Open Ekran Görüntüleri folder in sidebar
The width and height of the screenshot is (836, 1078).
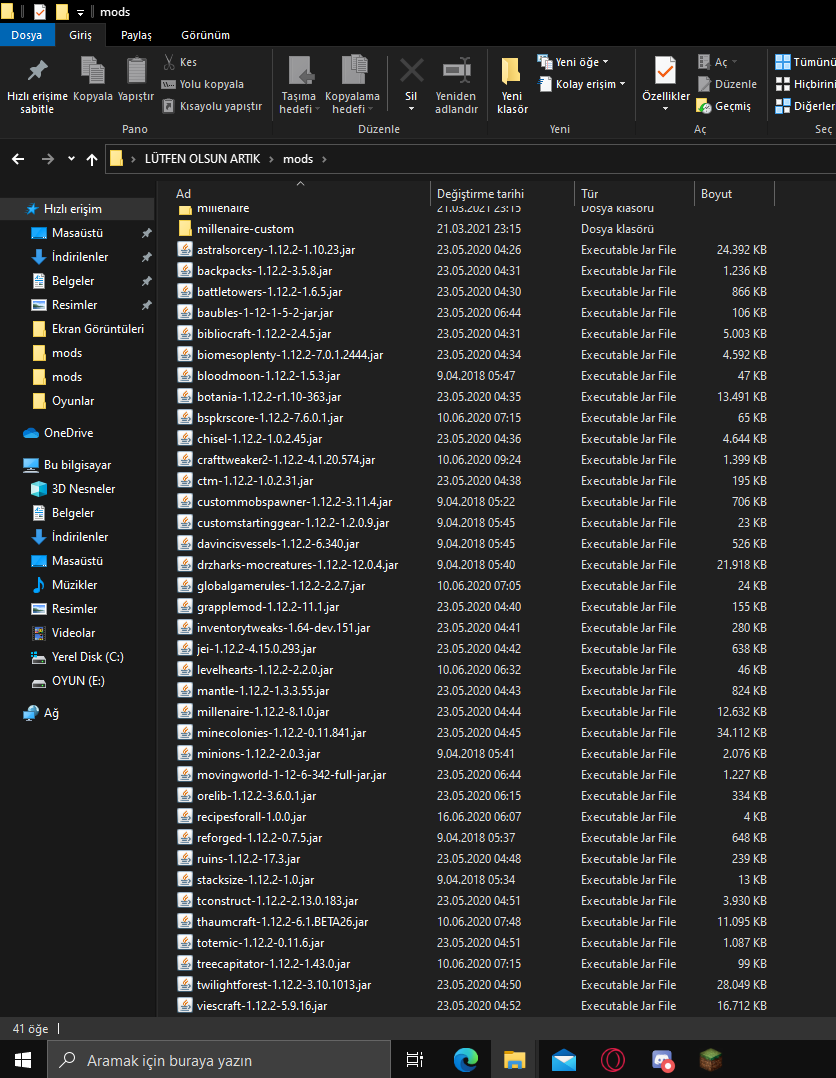coord(98,329)
